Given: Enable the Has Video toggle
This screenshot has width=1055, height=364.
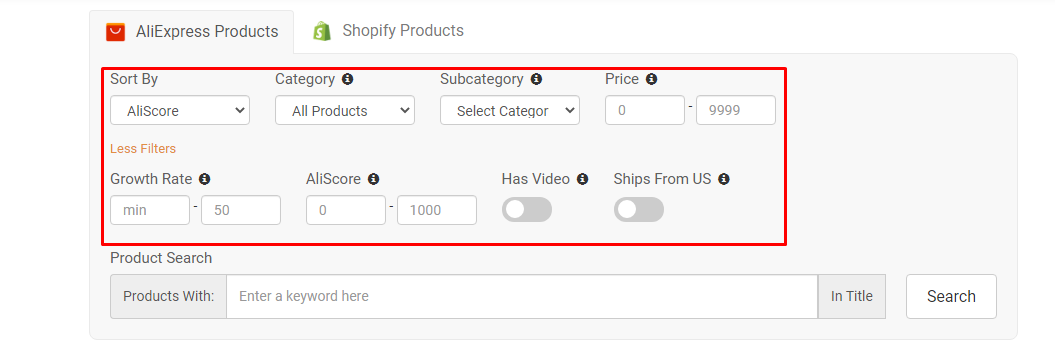Looking at the screenshot, I should pyautogui.click(x=527, y=210).
